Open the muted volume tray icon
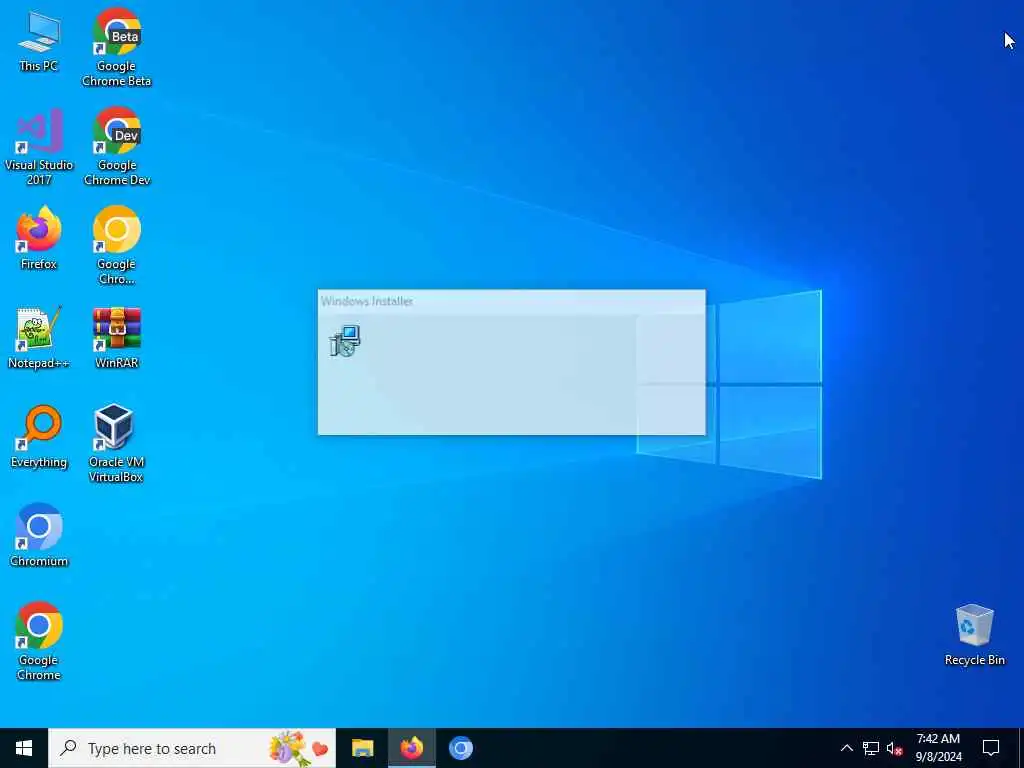The height and width of the screenshot is (768, 1024). [x=895, y=748]
